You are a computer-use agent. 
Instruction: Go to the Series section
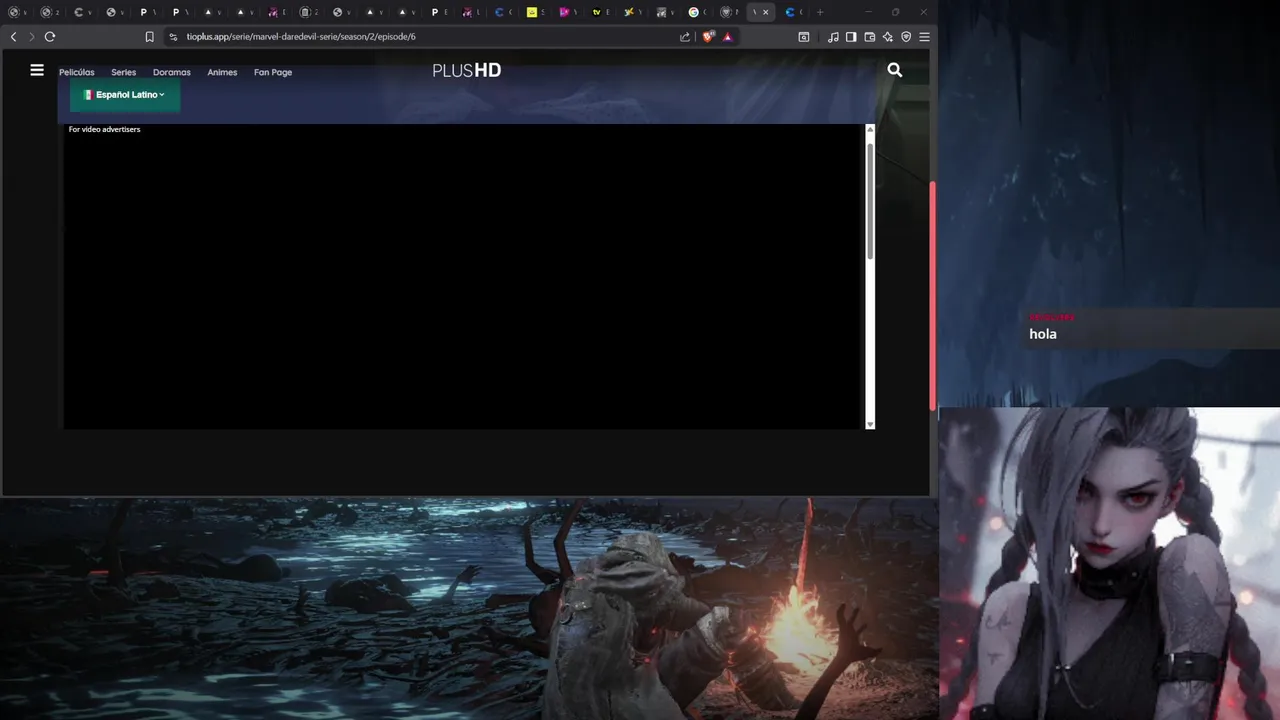click(x=124, y=72)
